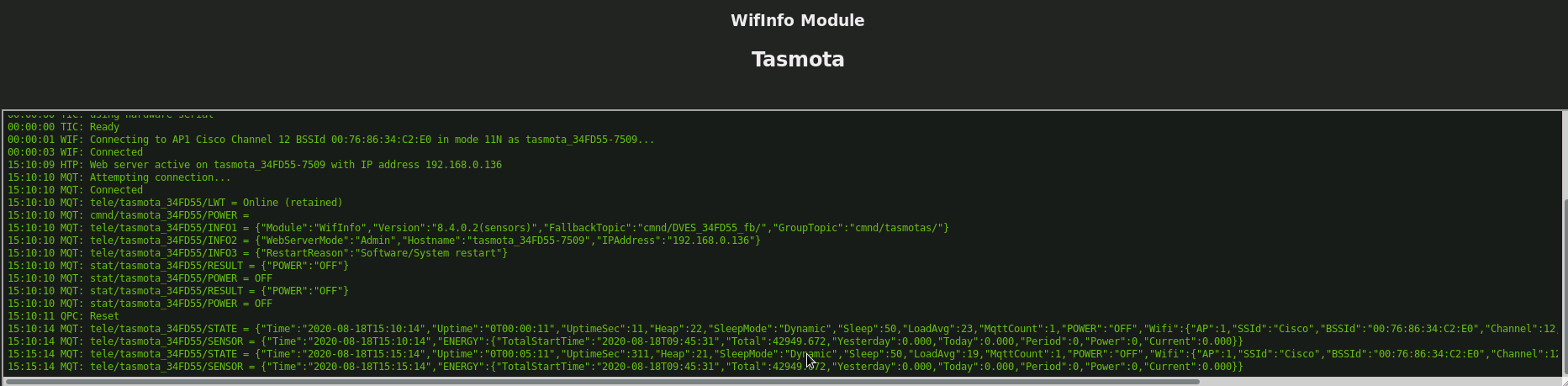The height and width of the screenshot is (386, 1568).
Task: Click log line 'TIC: Ready'
Action: 64,127
